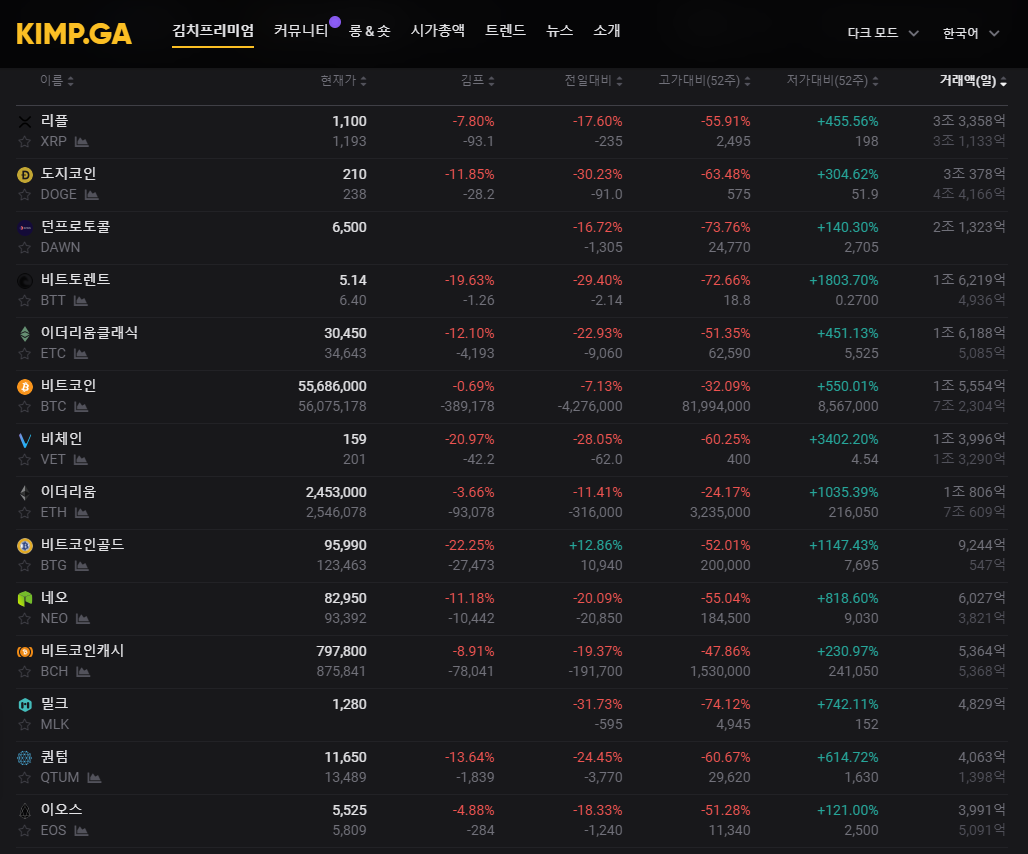This screenshot has width=1028, height=854.
Task: Sort by 이름 column header
Action: tap(57, 81)
